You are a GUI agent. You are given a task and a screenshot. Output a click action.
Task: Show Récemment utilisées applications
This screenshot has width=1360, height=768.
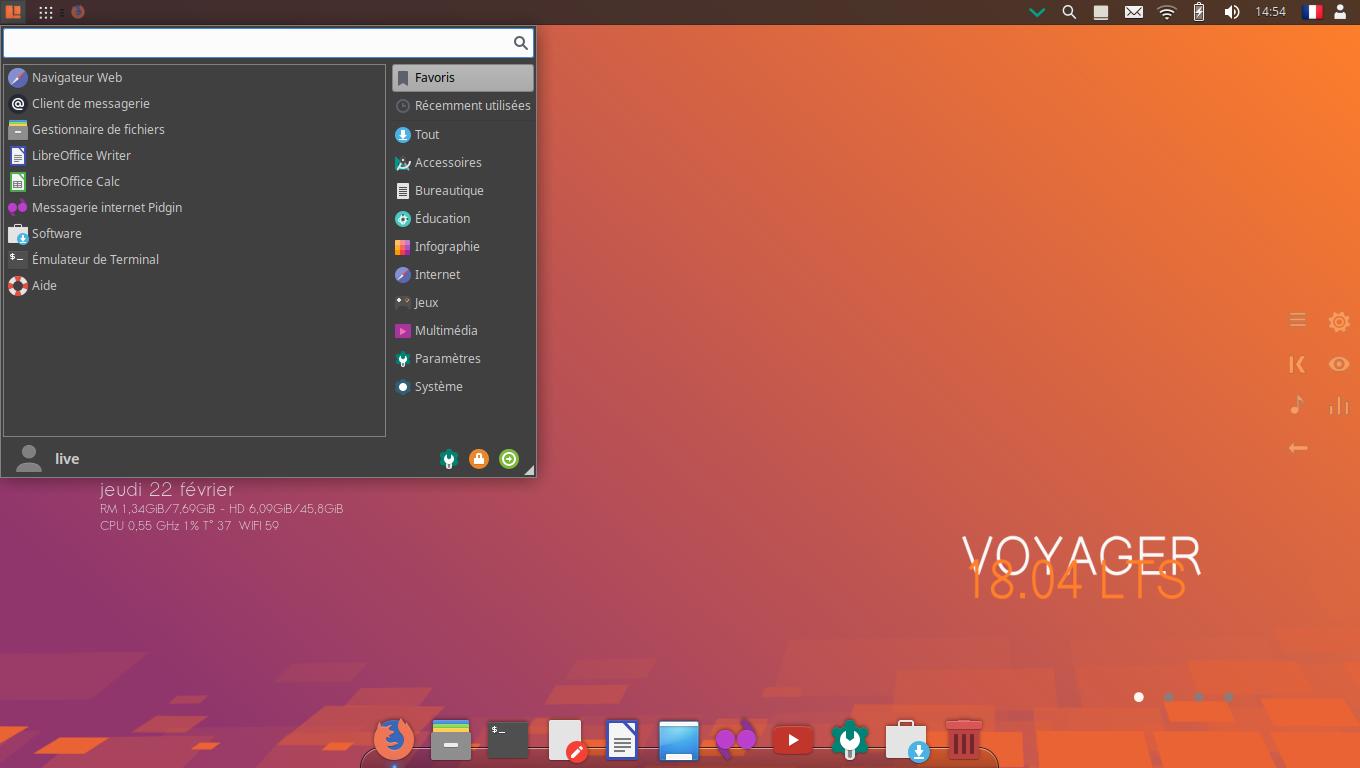point(462,105)
